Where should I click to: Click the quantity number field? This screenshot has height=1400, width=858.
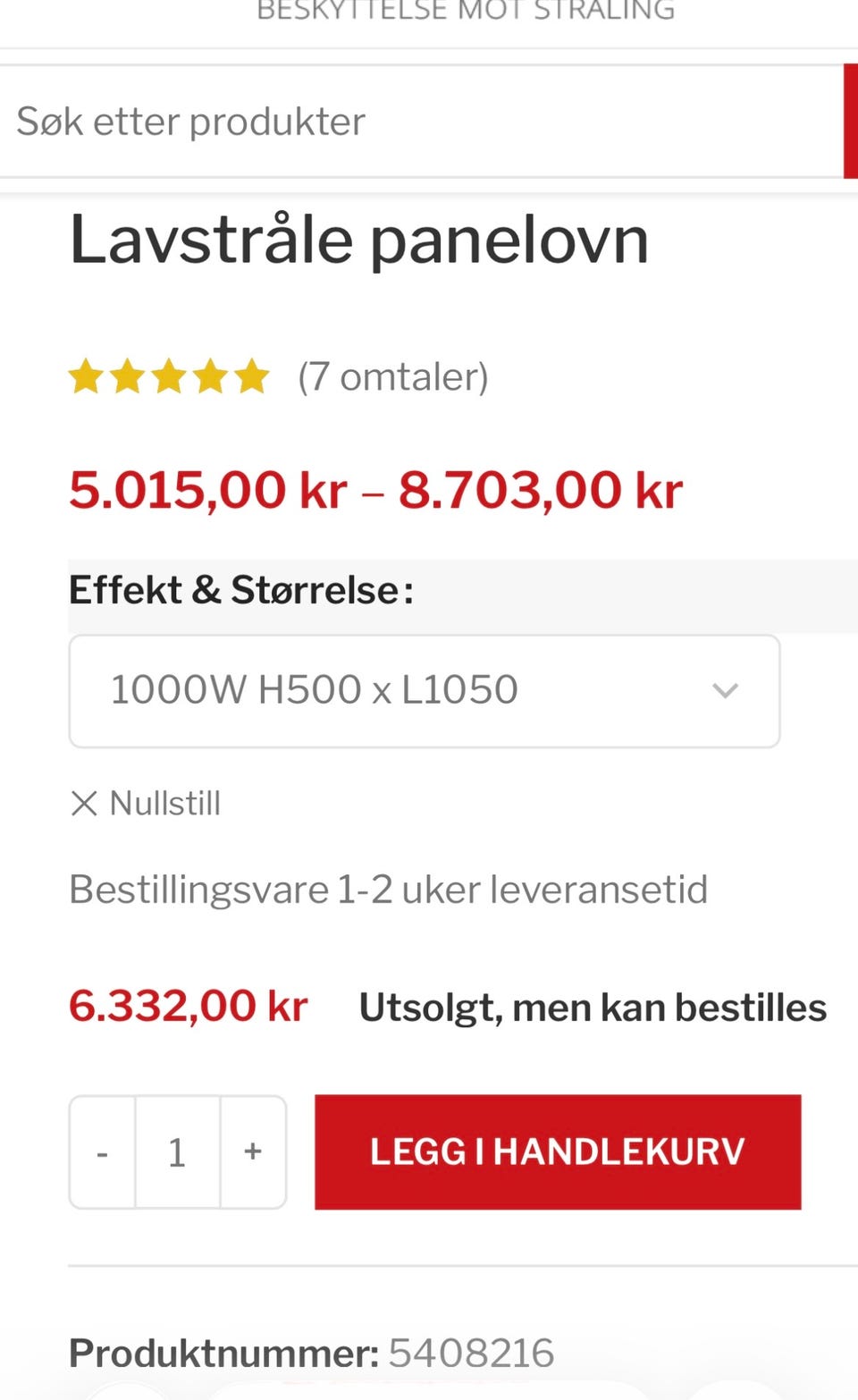click(x=177, y=1151)
